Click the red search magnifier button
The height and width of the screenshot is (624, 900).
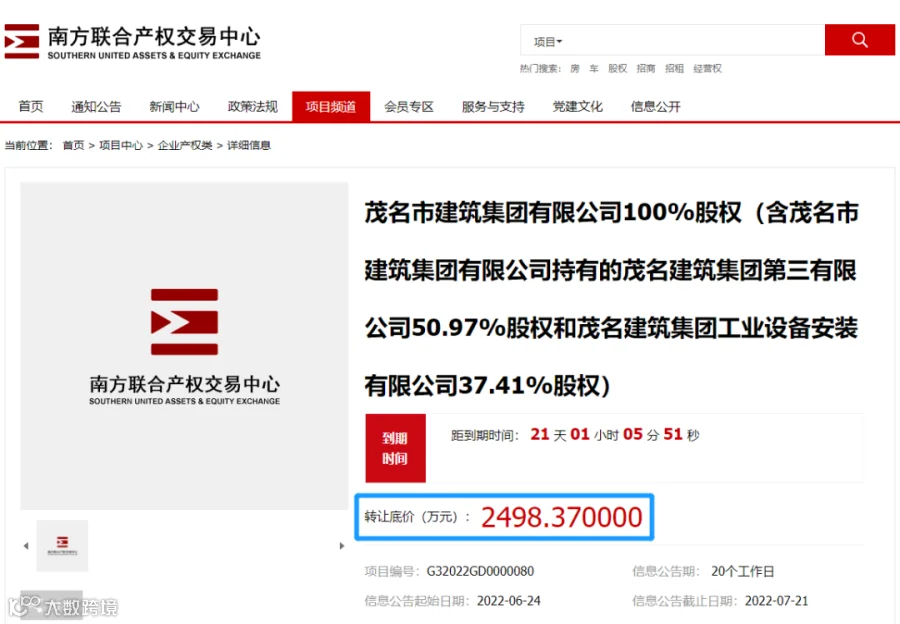click(859, 40)
